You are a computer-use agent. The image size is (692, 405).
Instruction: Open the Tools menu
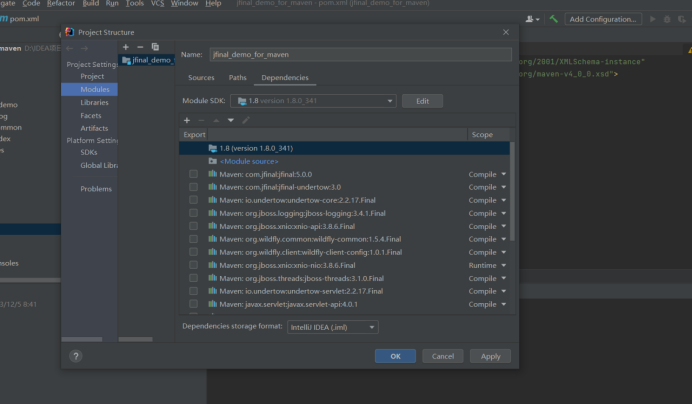(x=135, y=4)
